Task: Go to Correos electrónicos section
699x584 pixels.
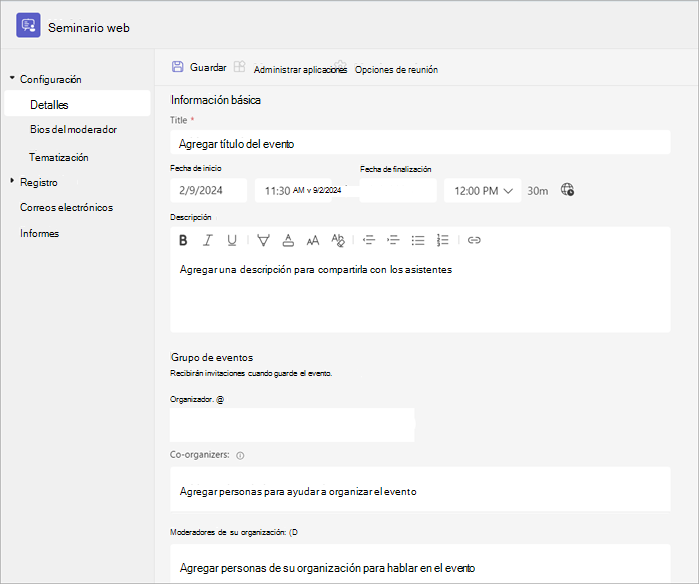Action: coord(66,207)
